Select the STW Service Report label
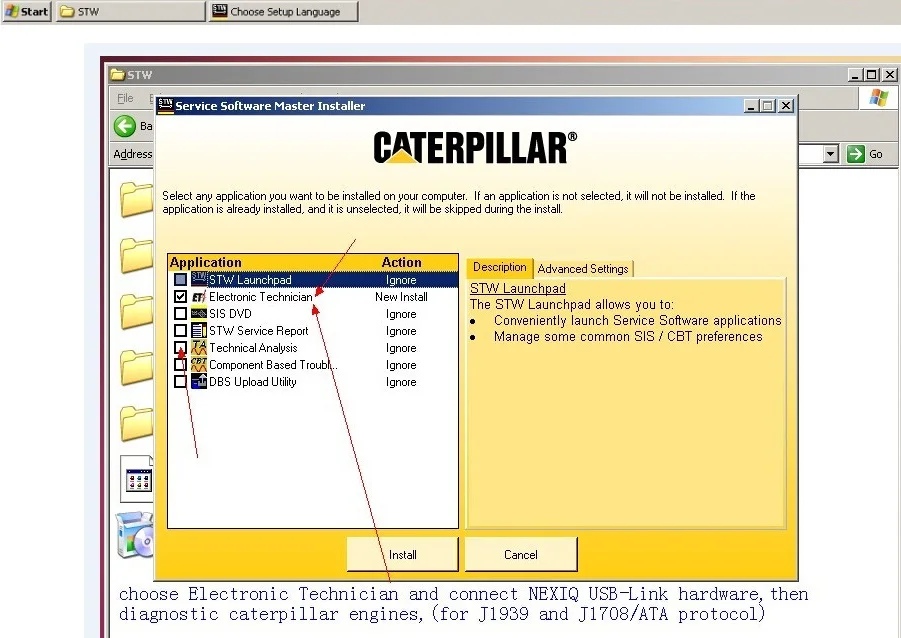Viewport: 901px width, 638px height. [x=259, y=331]
